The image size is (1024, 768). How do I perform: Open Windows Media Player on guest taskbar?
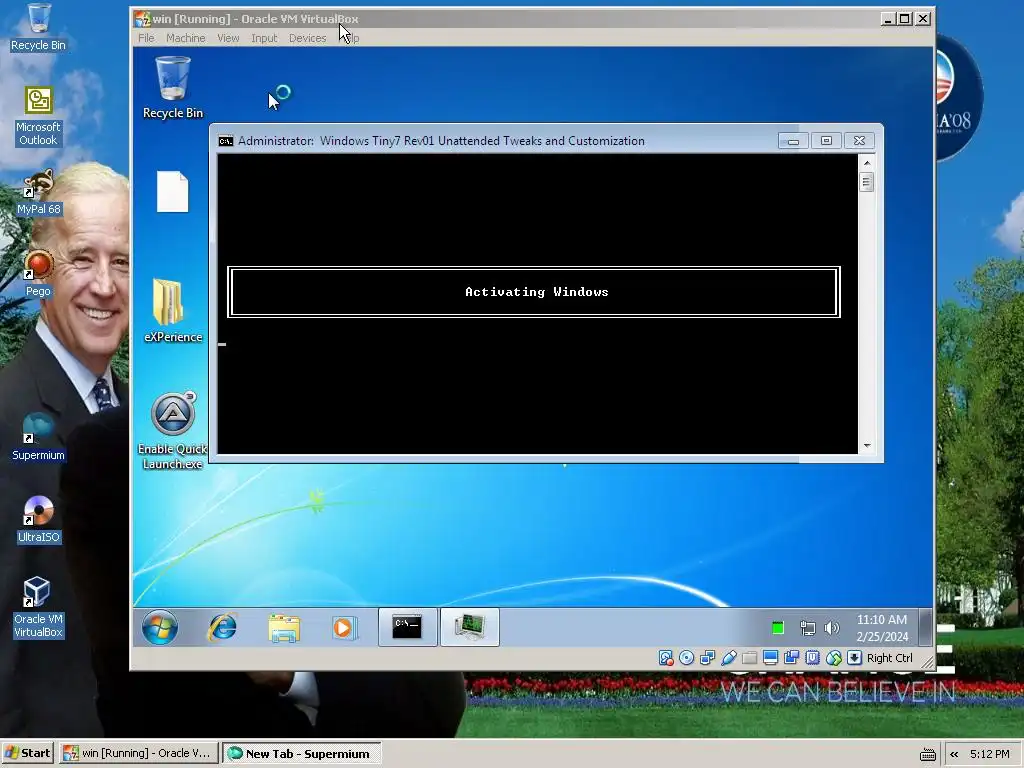(344, 628)
